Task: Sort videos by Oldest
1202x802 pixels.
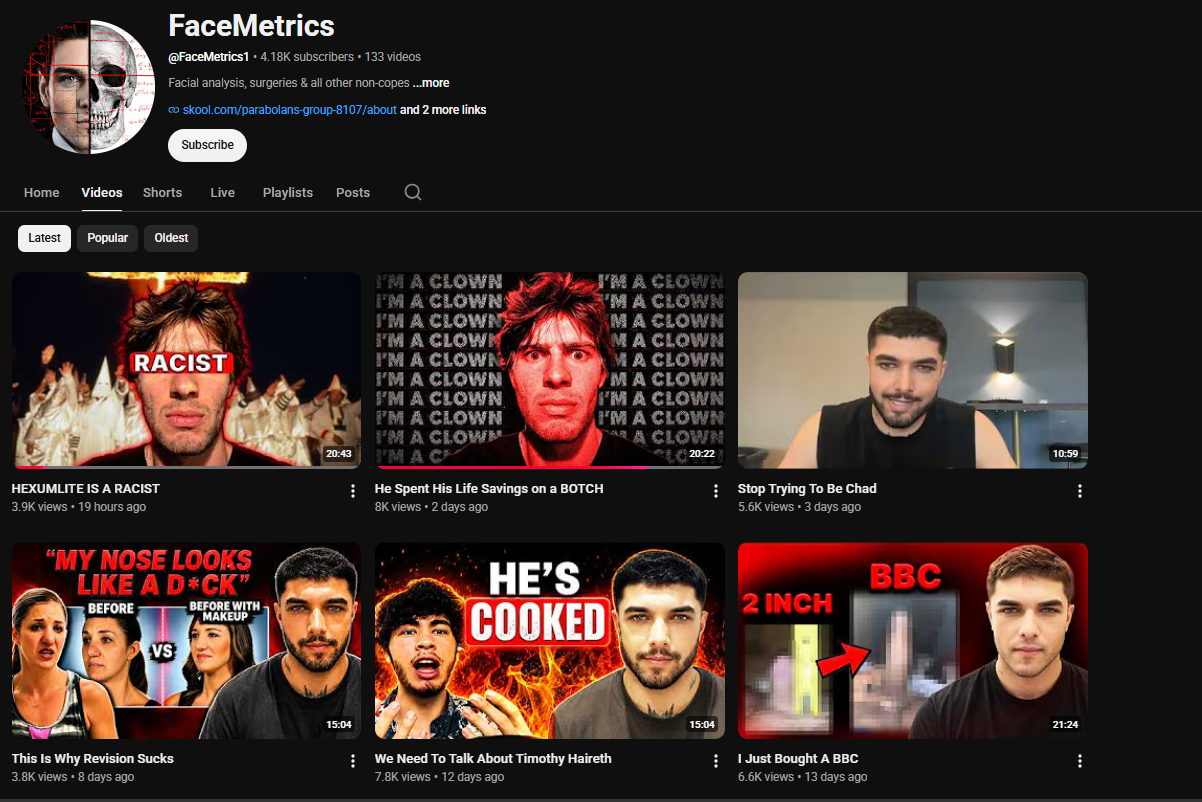Action: pyautogui.click(x=171, y=238)
